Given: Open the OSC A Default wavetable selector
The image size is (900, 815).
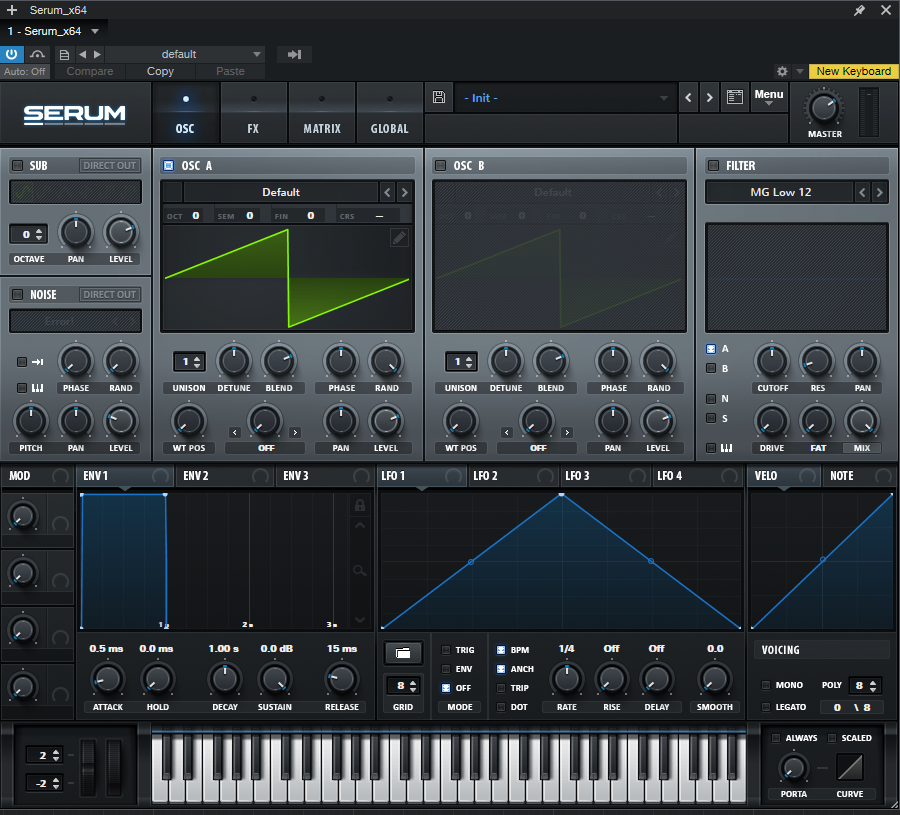Looking at the screenshot, I should pos(281,192).
